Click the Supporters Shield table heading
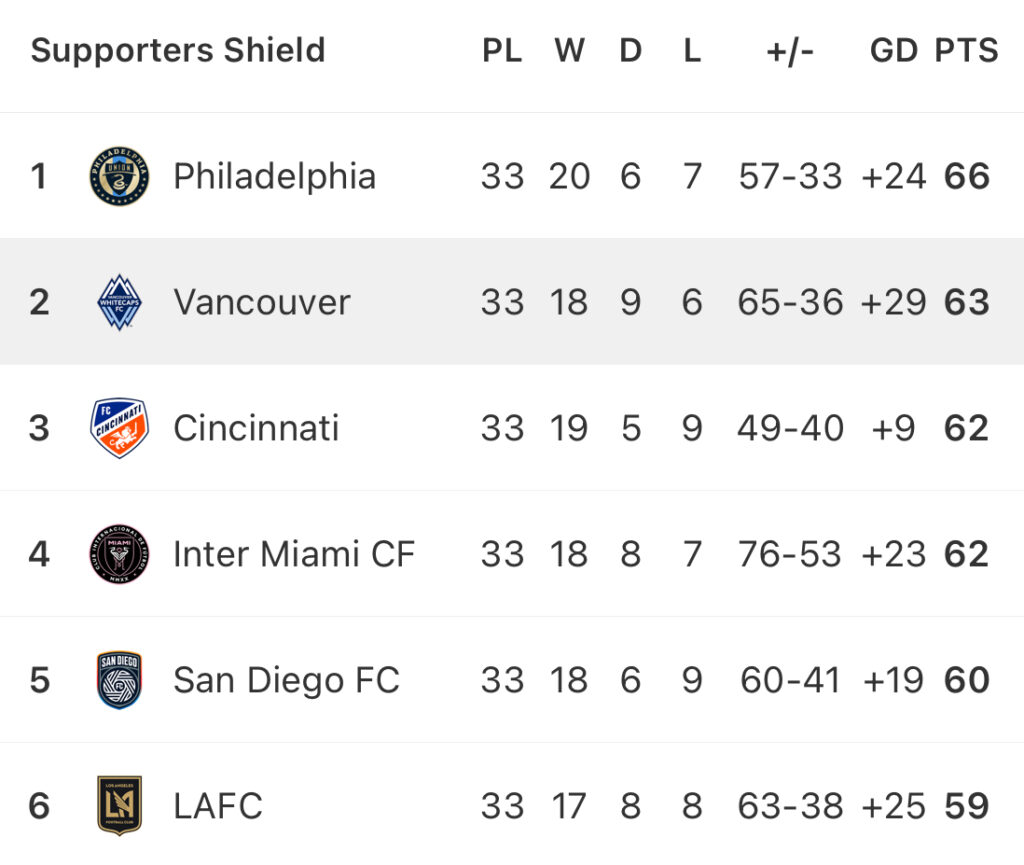Screen dimensions: 1024x865 pyautogui.click(x=178, y=50)
